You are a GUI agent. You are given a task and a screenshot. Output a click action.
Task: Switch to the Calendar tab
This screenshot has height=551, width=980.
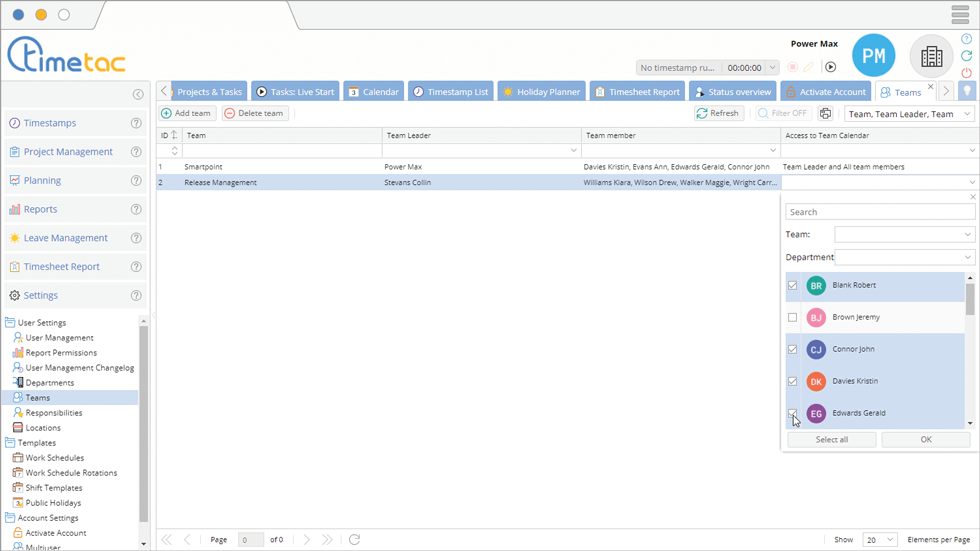pyautogui.click(x=373, y=92)
